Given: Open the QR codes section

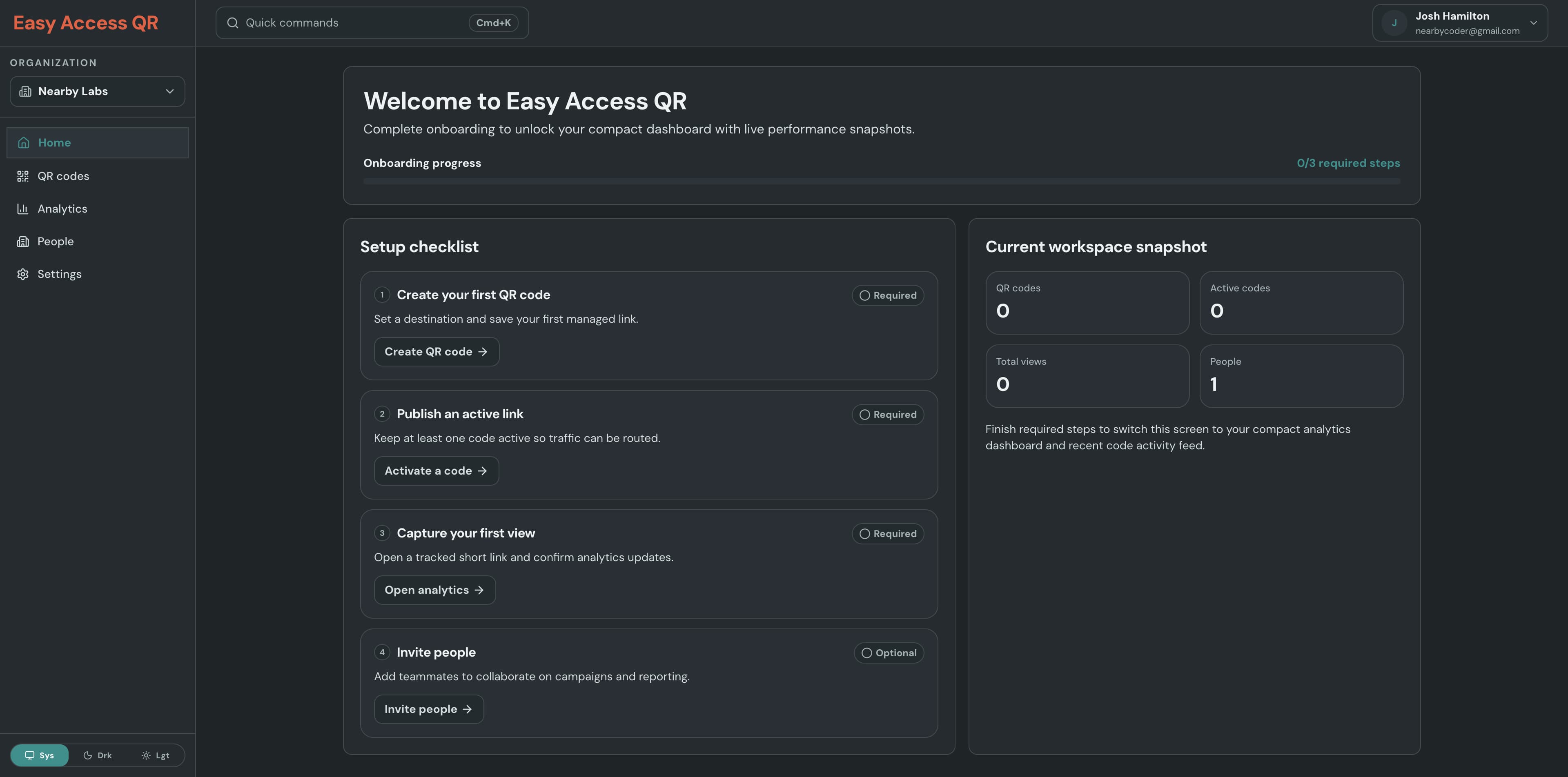Looking at the screenshot, I should tap(63, 176).
